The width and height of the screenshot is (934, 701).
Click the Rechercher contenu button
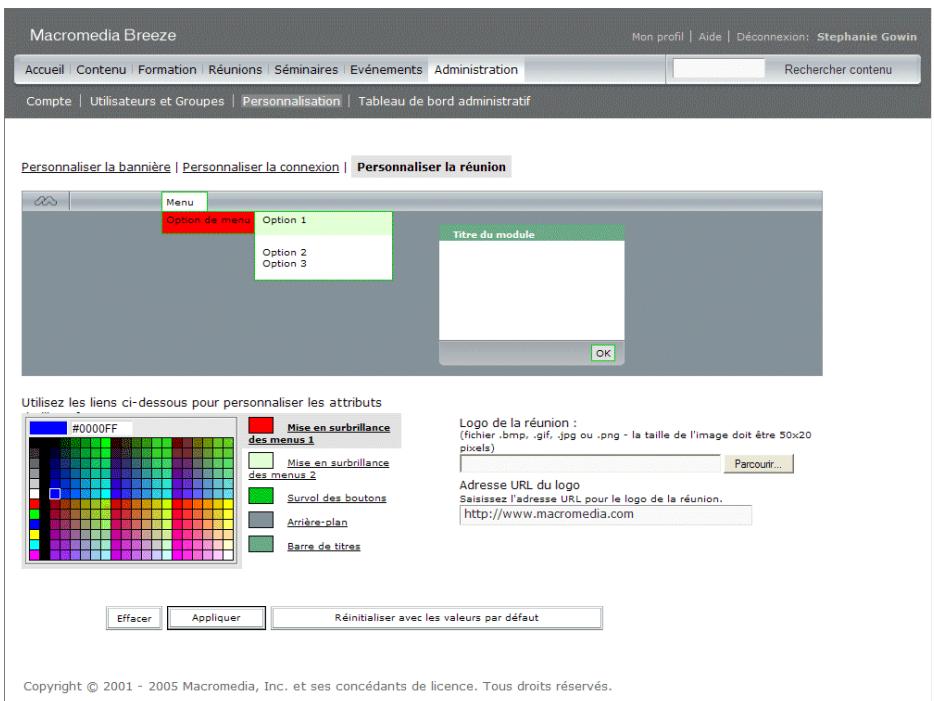point(838,70)
